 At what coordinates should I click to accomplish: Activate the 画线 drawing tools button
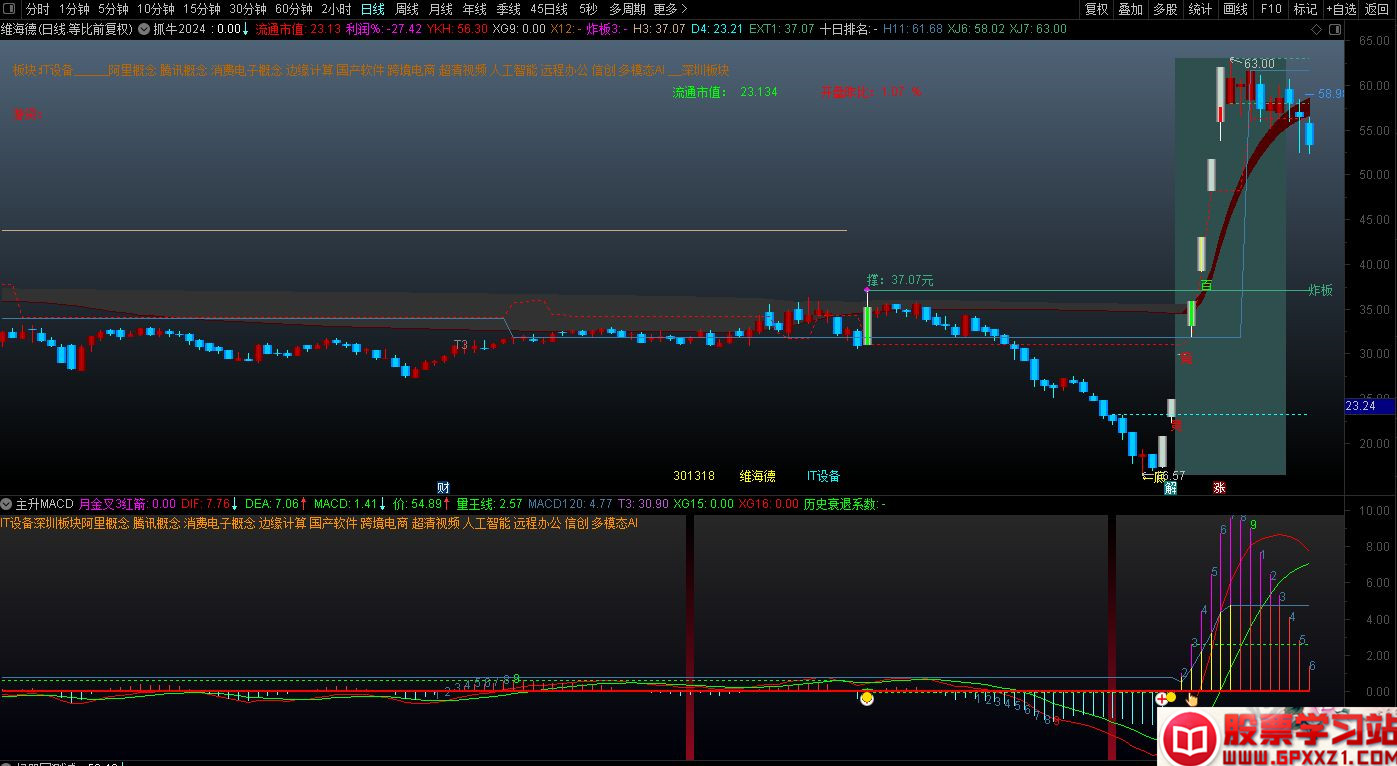[1235, 9]
